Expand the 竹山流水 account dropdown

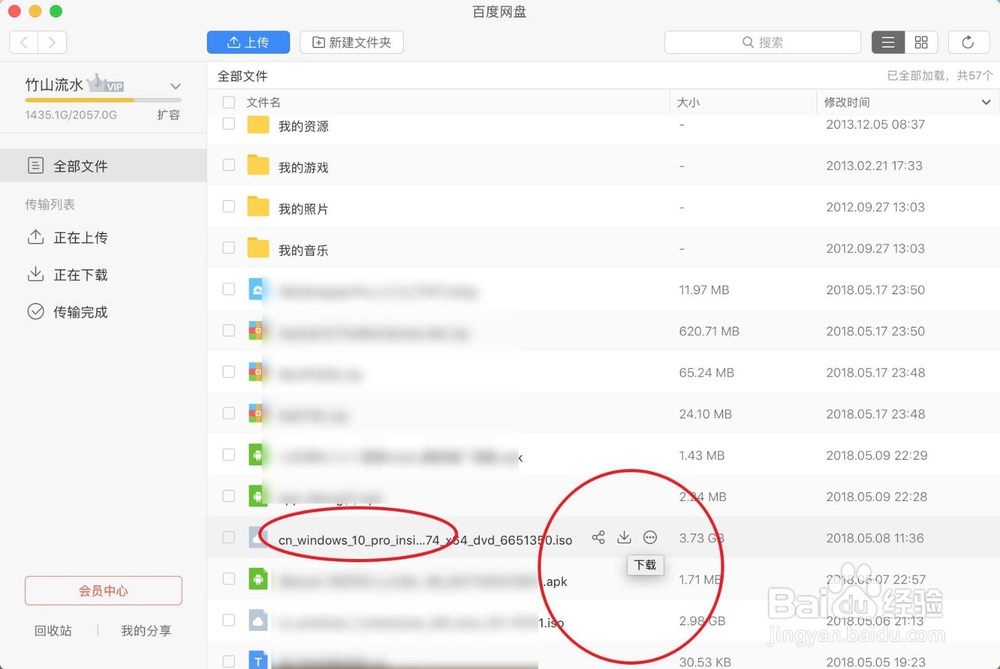click(175, 86)
